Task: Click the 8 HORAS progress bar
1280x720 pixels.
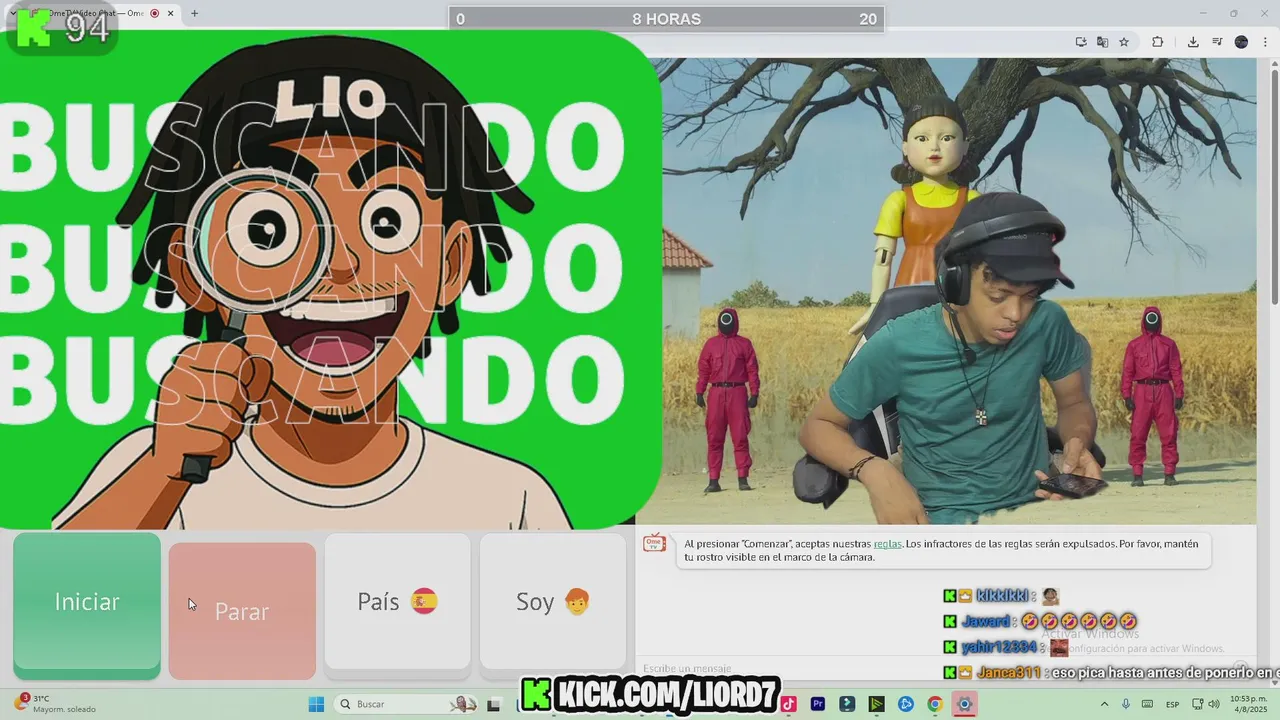Action: pos(666,19)
